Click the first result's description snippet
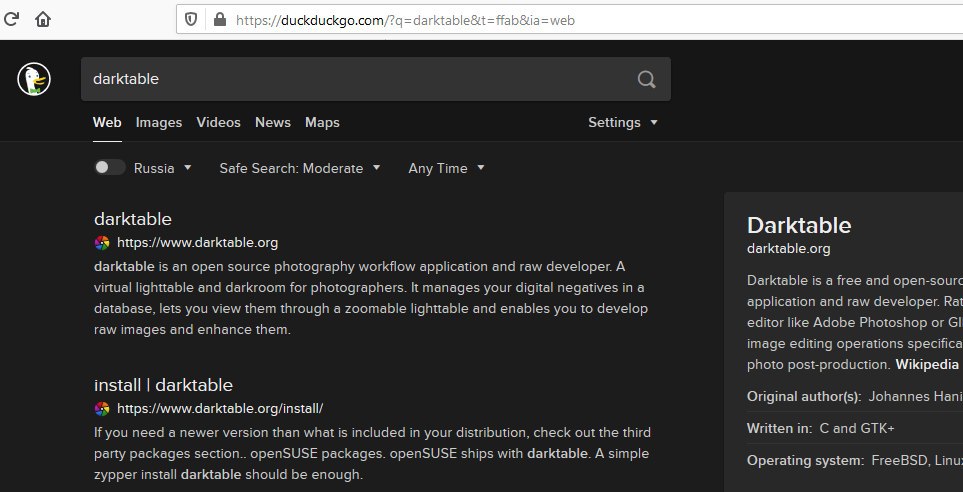Image resolution: width=963 pixels, height=492 pixels. (x=371, y=298)
